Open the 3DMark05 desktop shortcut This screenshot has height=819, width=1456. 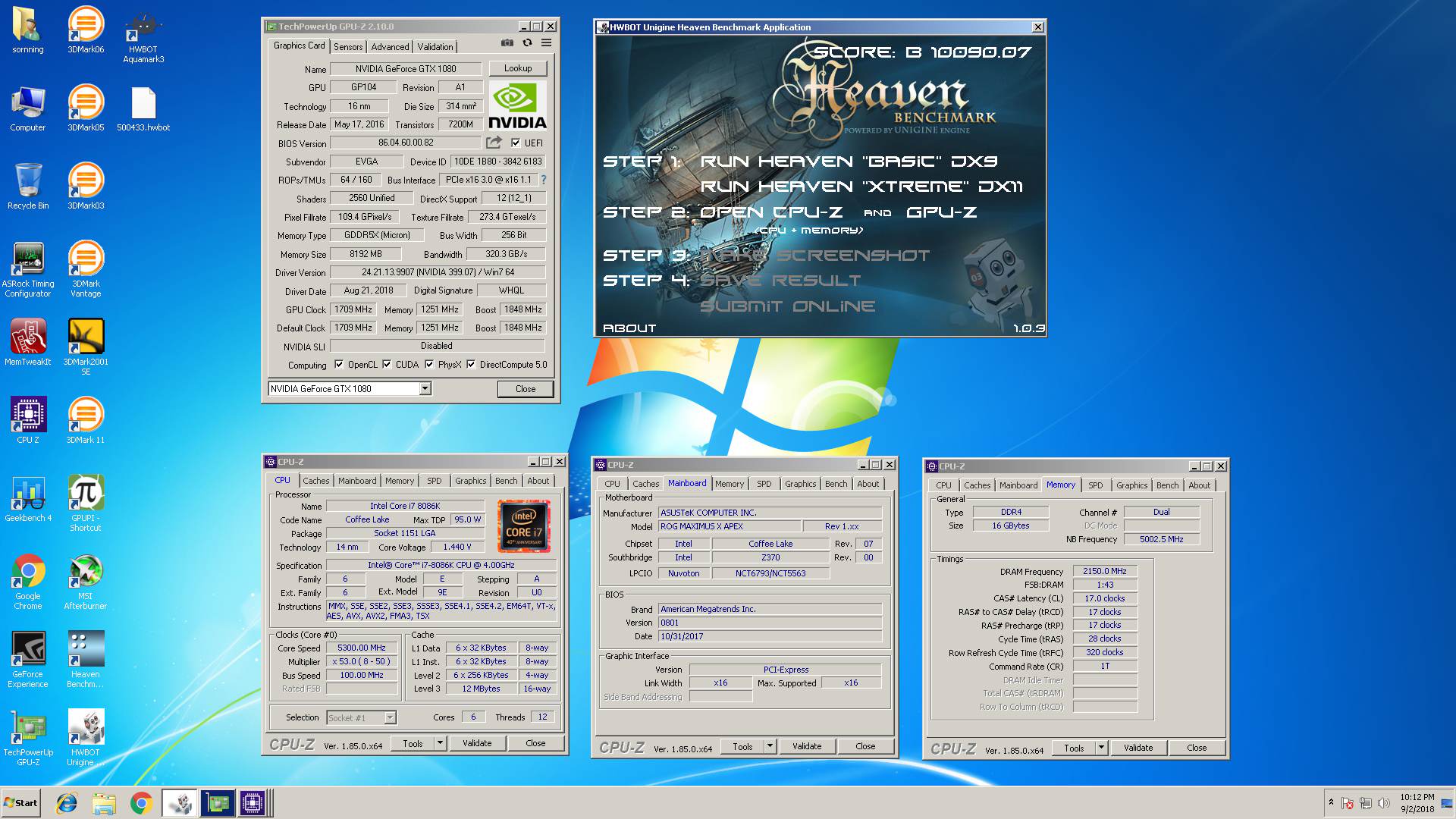tap(86, 108)
